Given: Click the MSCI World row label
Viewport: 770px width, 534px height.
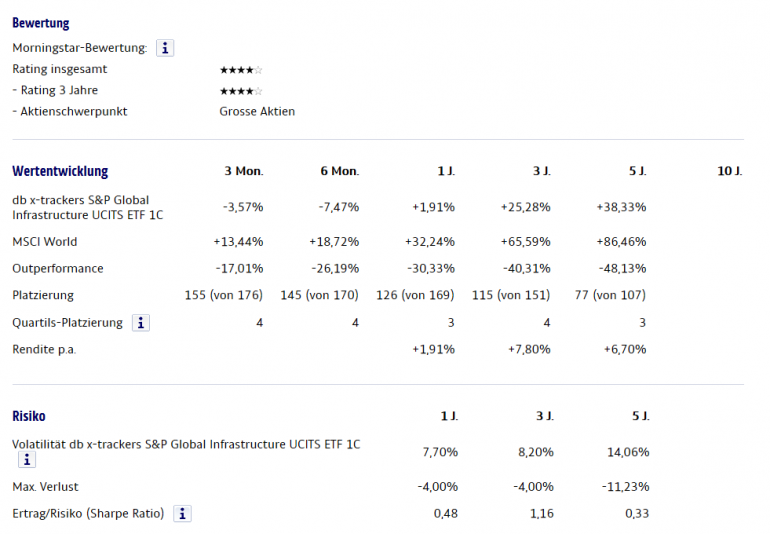Looking at the screenshot, I should coord(44,242).
